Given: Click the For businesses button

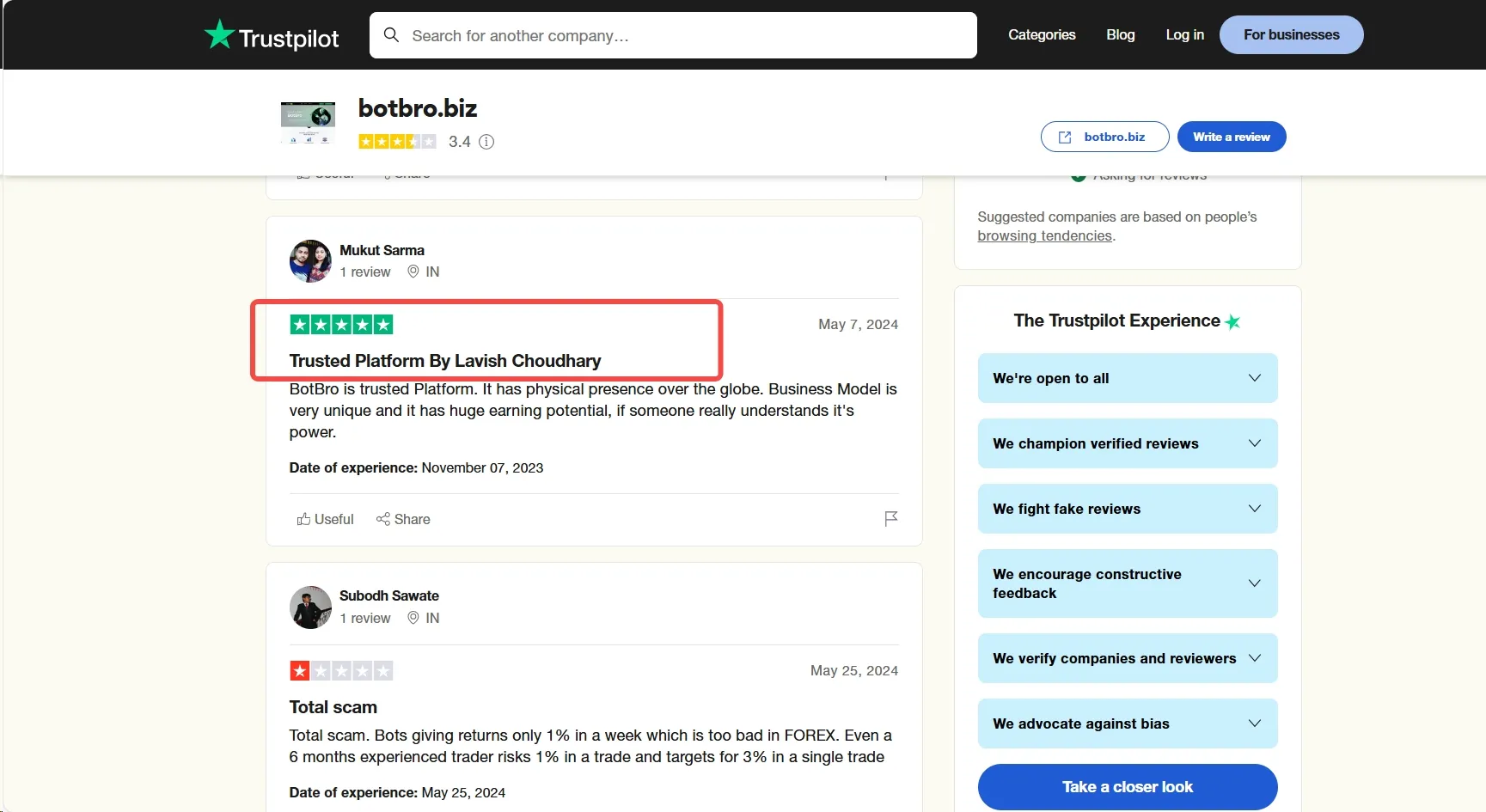Looking at the screenshot, I should click(x=1292, y=34).
